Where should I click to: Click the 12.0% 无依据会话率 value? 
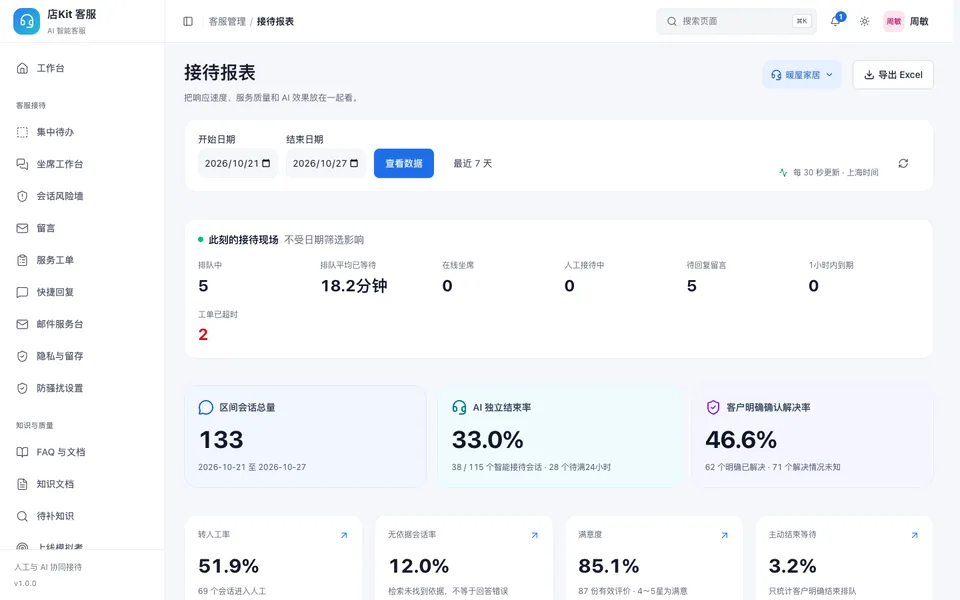coord(419,566)
